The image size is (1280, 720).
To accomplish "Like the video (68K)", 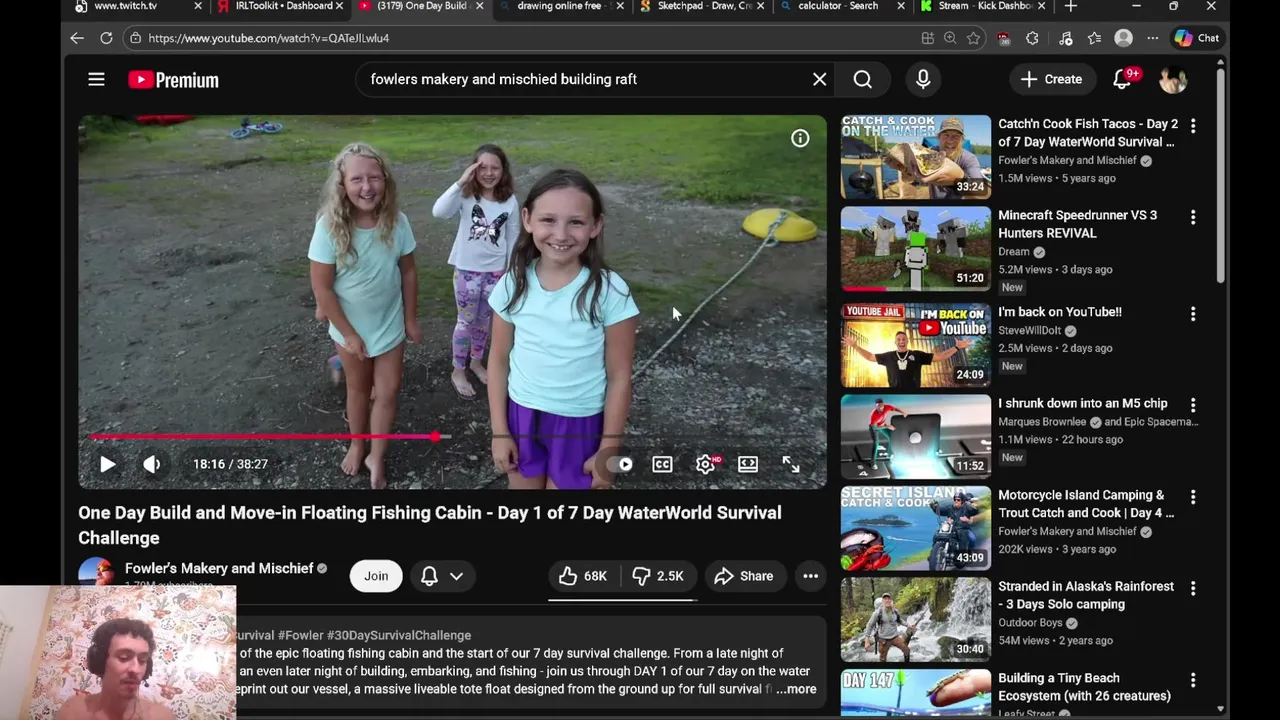I will click(x=583, y=576).
